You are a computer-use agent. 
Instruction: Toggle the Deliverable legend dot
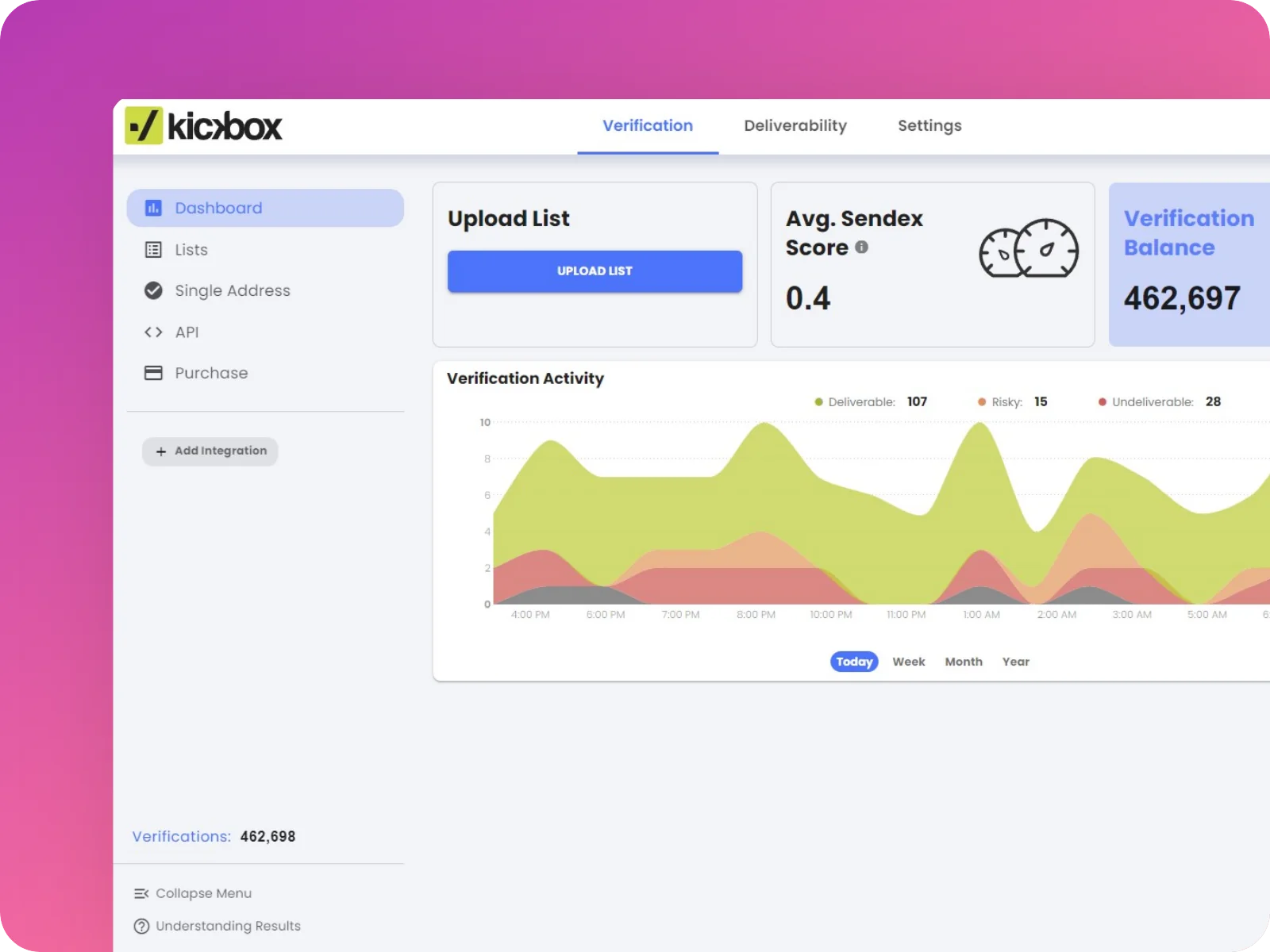point(818,402)
